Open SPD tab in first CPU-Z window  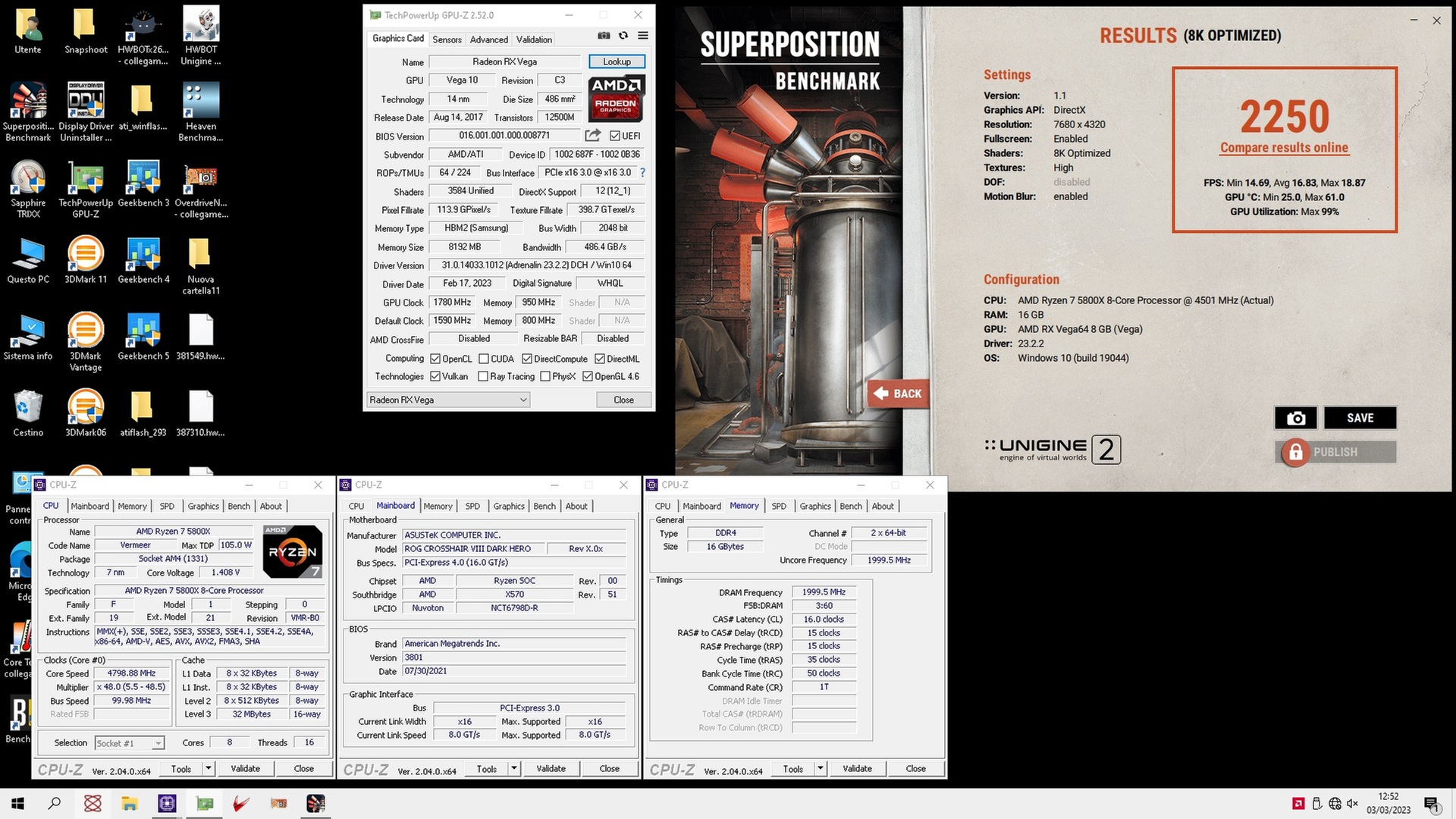(x=167, y=506)
